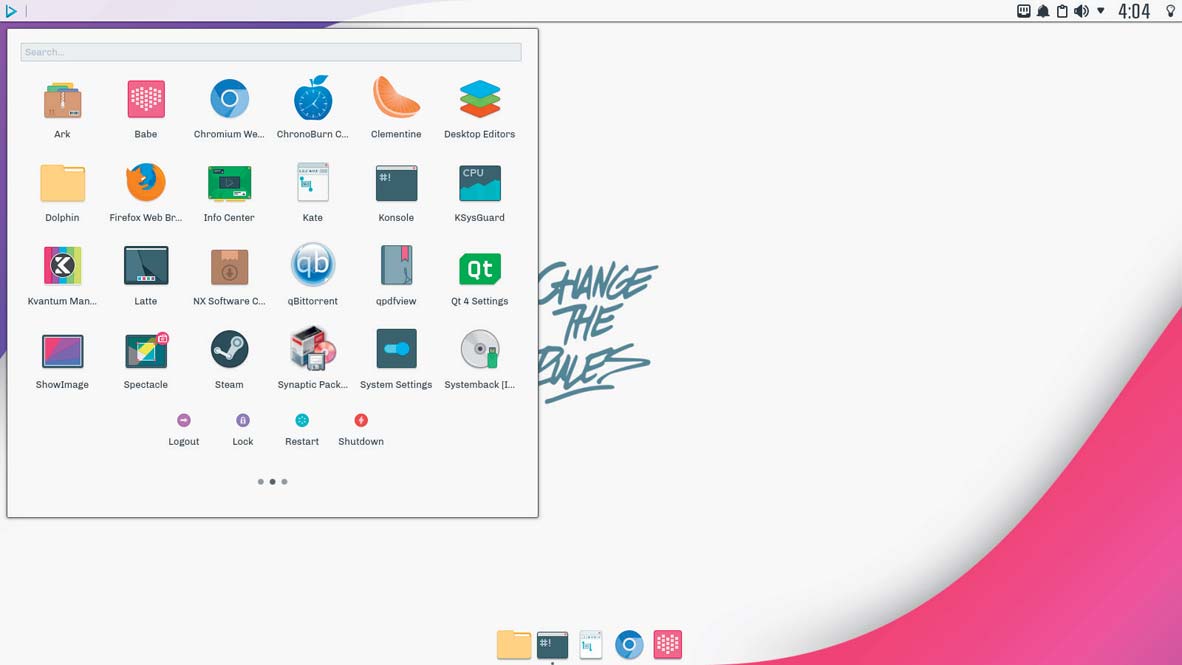1182x665 pixels.
Task: Select the middle launcher page dot
Action: pyautogui.click(x=273, y=482)
